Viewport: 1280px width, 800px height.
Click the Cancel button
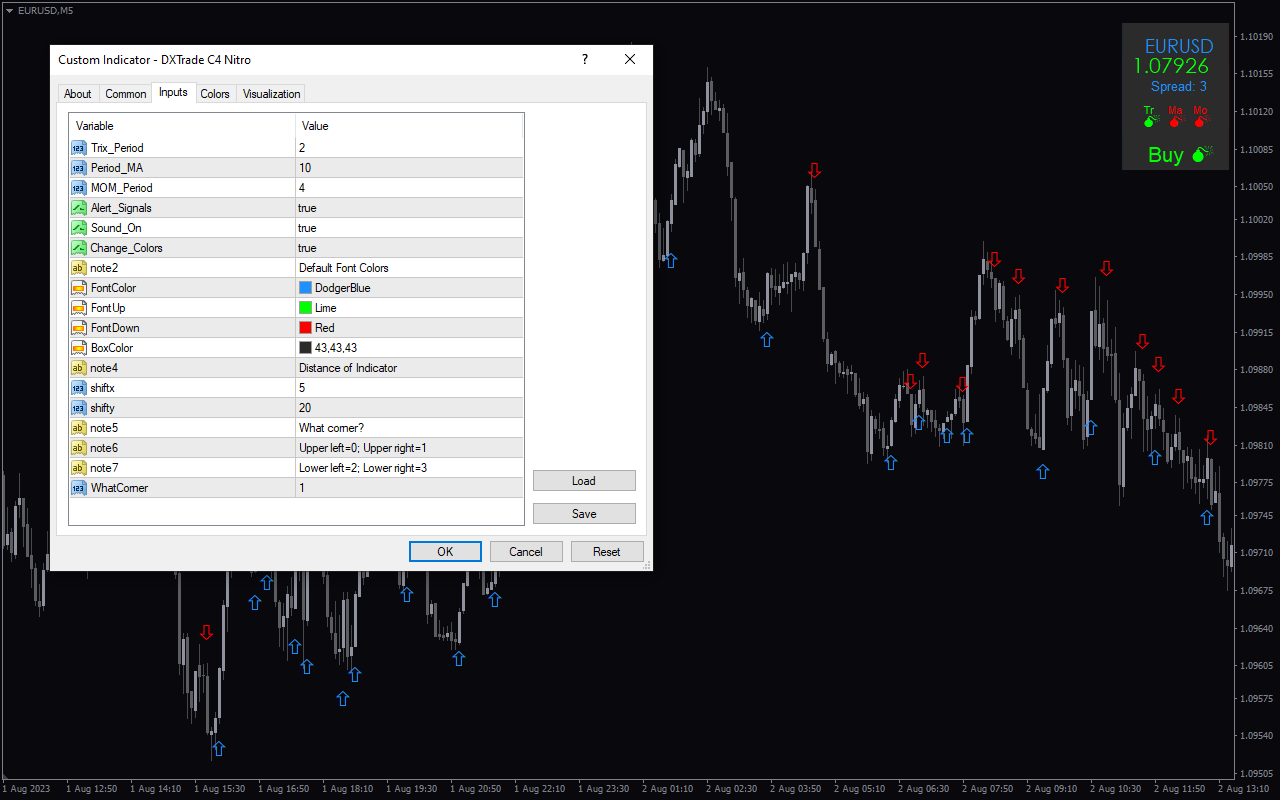[526, 552]
